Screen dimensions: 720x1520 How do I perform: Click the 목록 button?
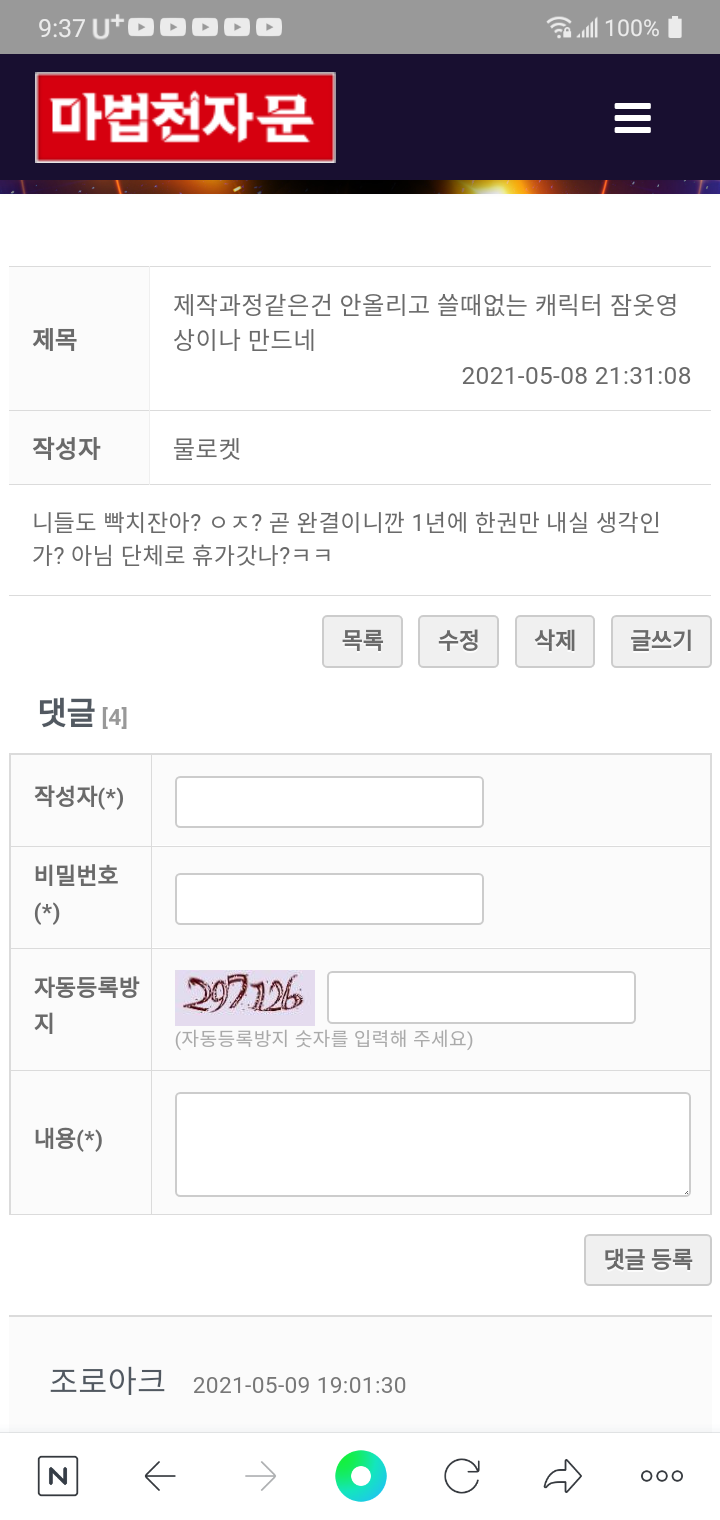coord(362,641)
